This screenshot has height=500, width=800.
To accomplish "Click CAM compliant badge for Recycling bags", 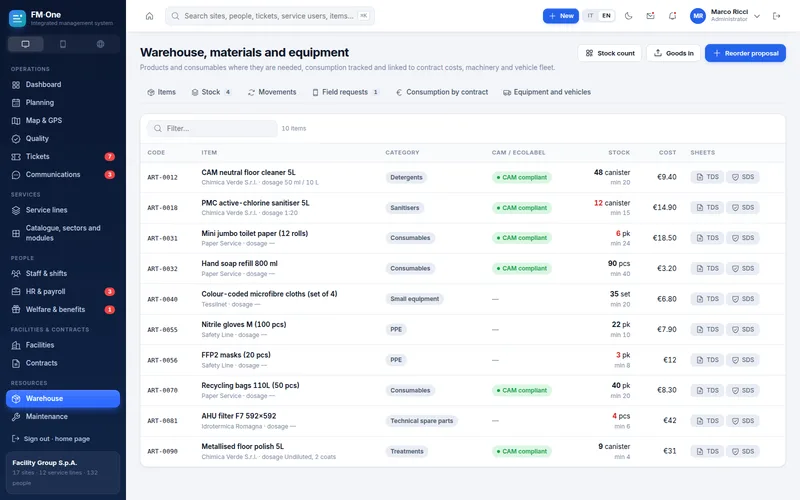I will (521, 390).
